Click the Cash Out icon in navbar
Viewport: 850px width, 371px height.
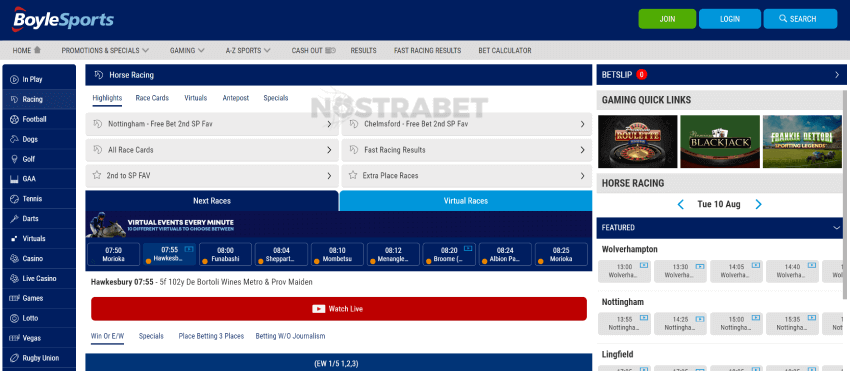coord(331,50)
